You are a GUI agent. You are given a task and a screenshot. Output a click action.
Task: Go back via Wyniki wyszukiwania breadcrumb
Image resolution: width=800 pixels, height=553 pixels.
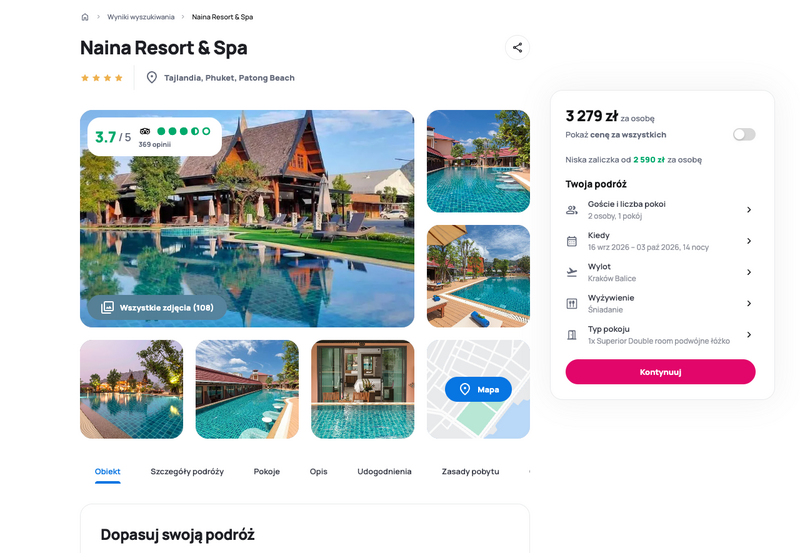[x=141, y=17]
